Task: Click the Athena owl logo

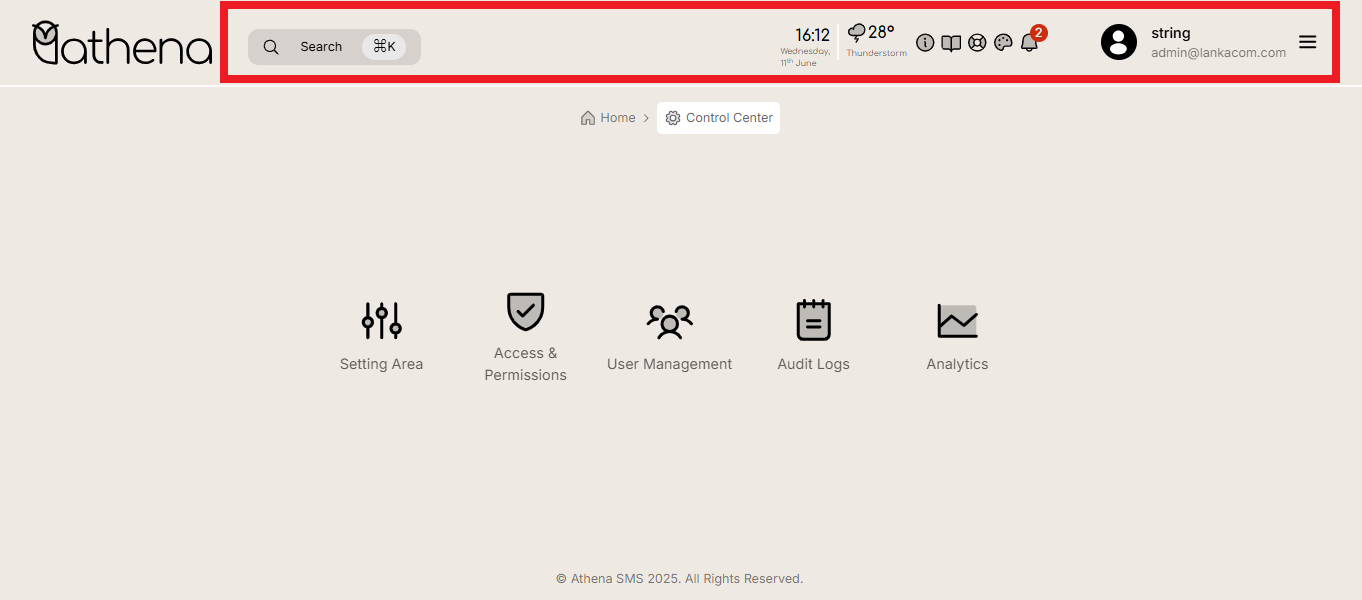Action: (x=122, y=44)
